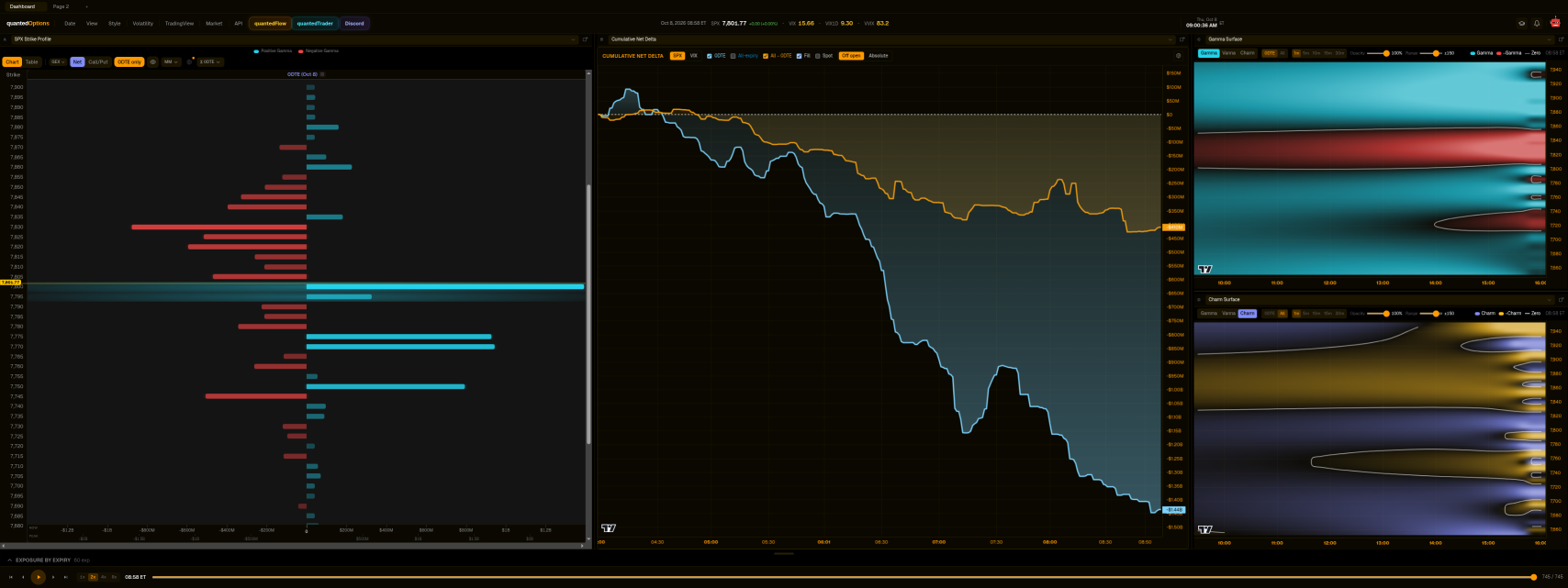This screenshot has width=1568, height=588.
Task: Expand the Gamma Surface panel selector chevron
Action: point(1550,39)
